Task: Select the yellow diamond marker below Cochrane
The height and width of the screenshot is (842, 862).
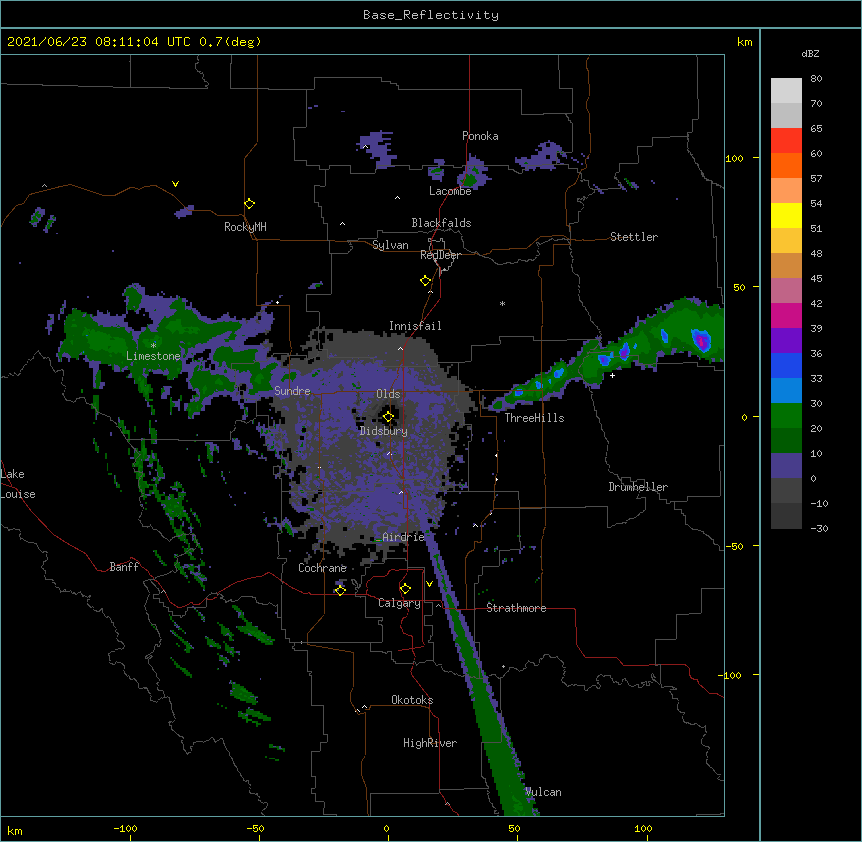Action: [340, 590]
